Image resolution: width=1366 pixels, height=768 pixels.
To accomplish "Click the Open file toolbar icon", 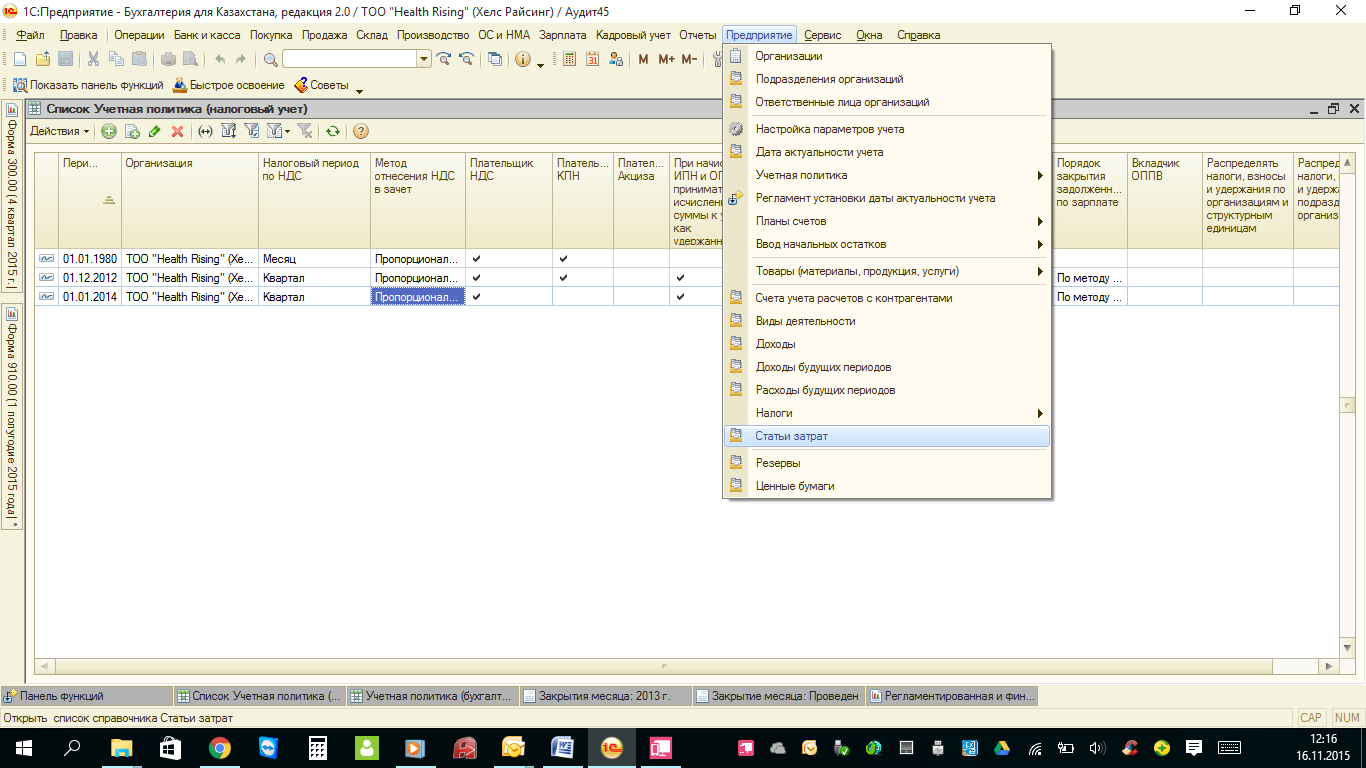I will [x=43, y=59].
